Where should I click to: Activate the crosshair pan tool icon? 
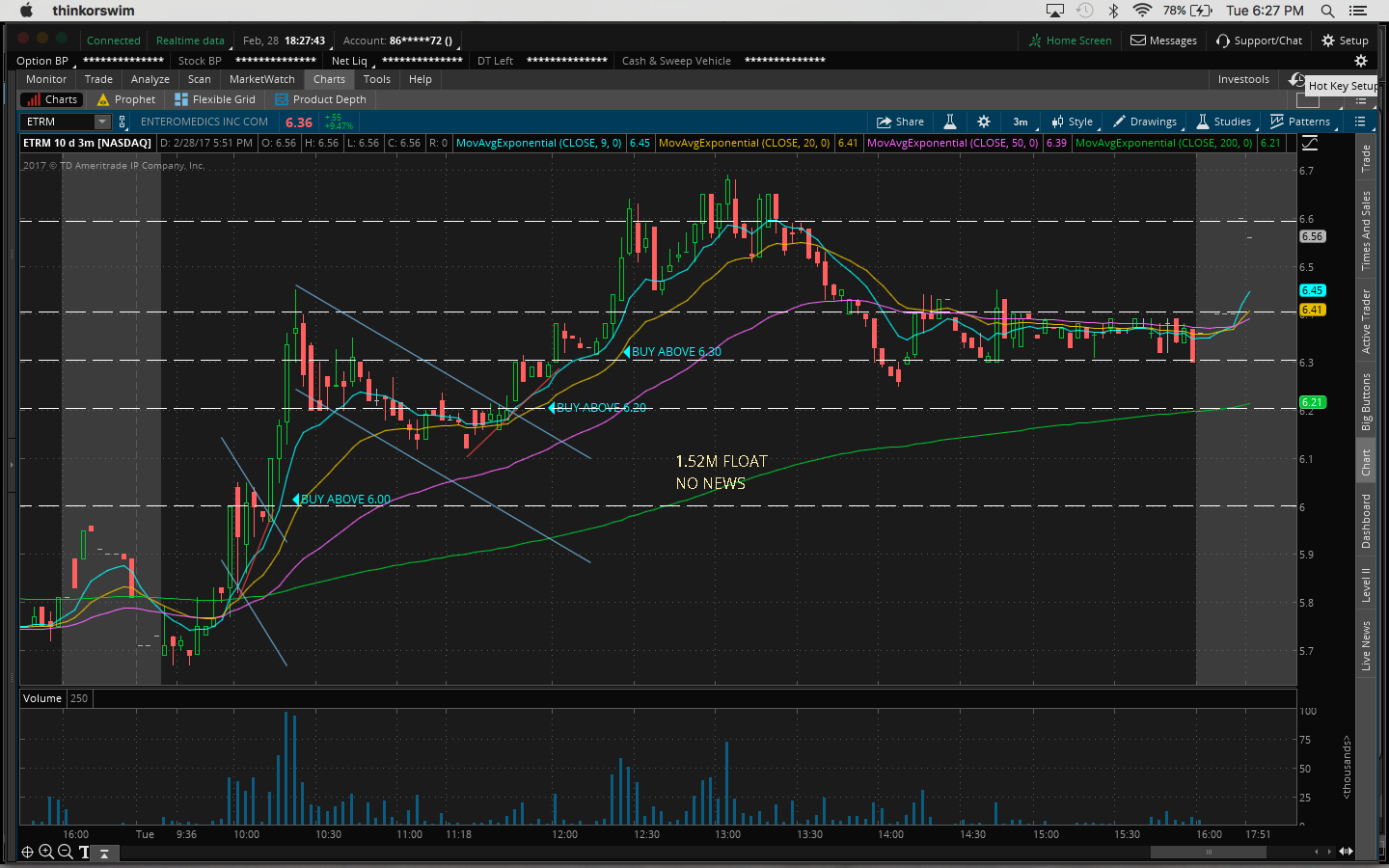[x=27, y=852]
